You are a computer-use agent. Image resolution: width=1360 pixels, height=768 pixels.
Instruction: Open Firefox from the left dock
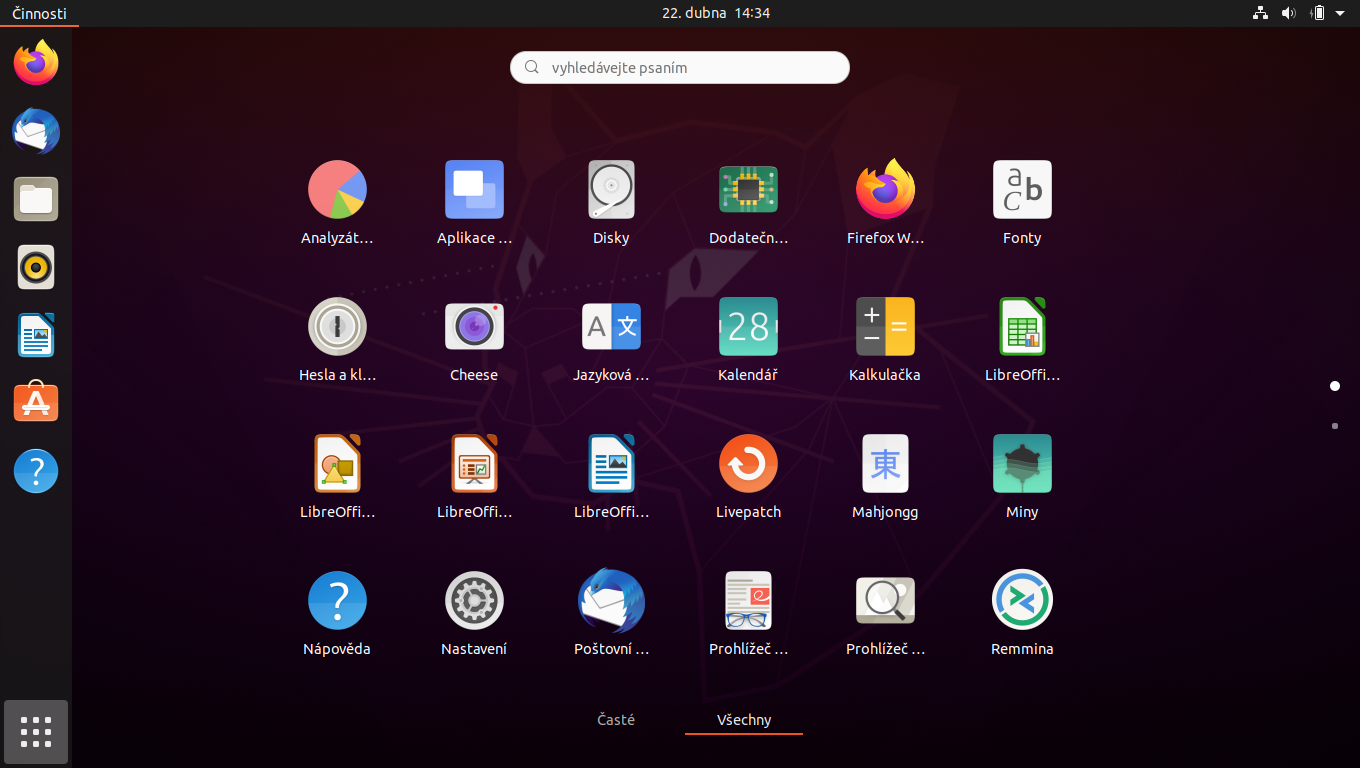(x=36, y=64)
